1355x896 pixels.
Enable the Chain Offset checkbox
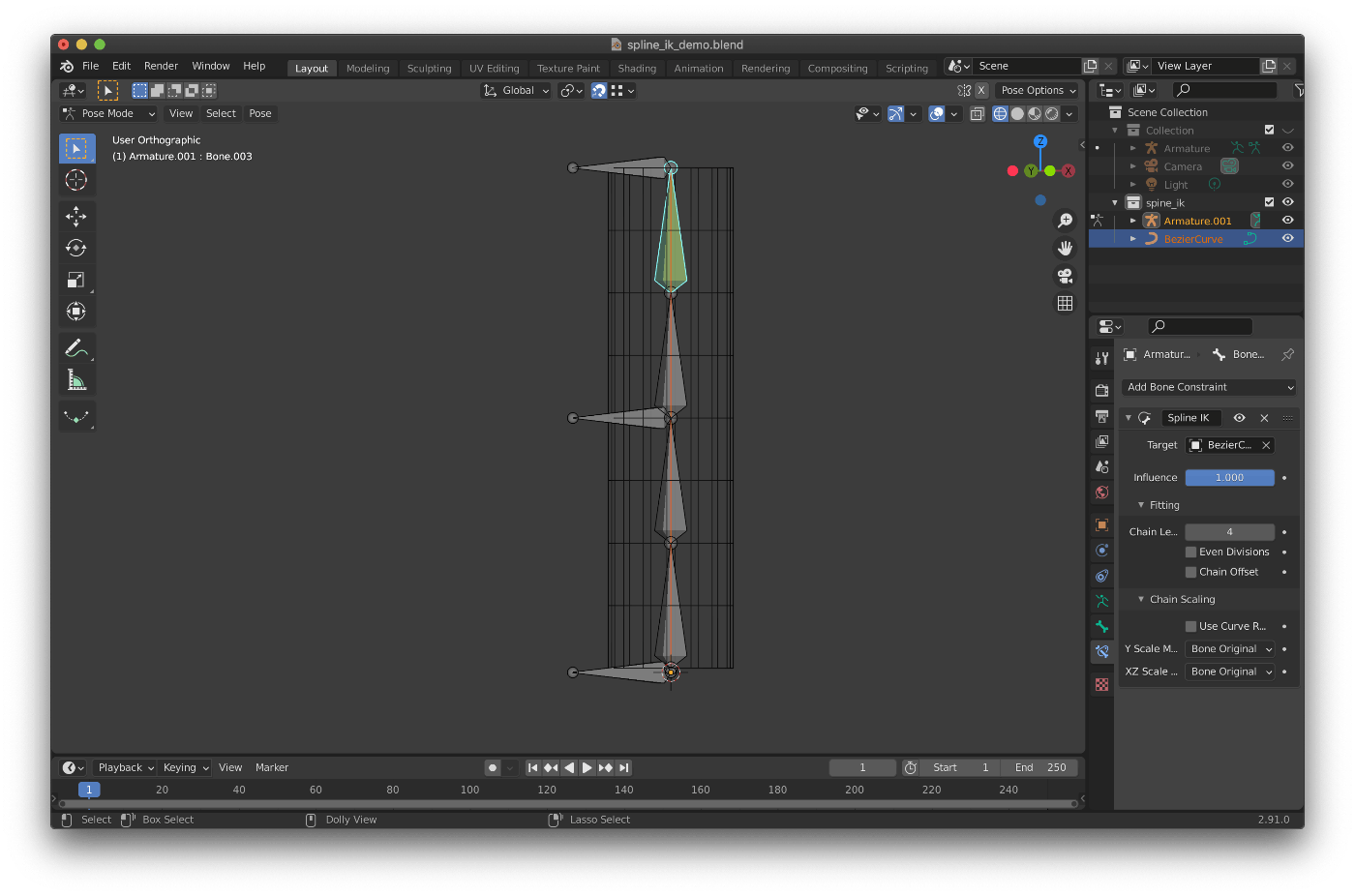1190,572
